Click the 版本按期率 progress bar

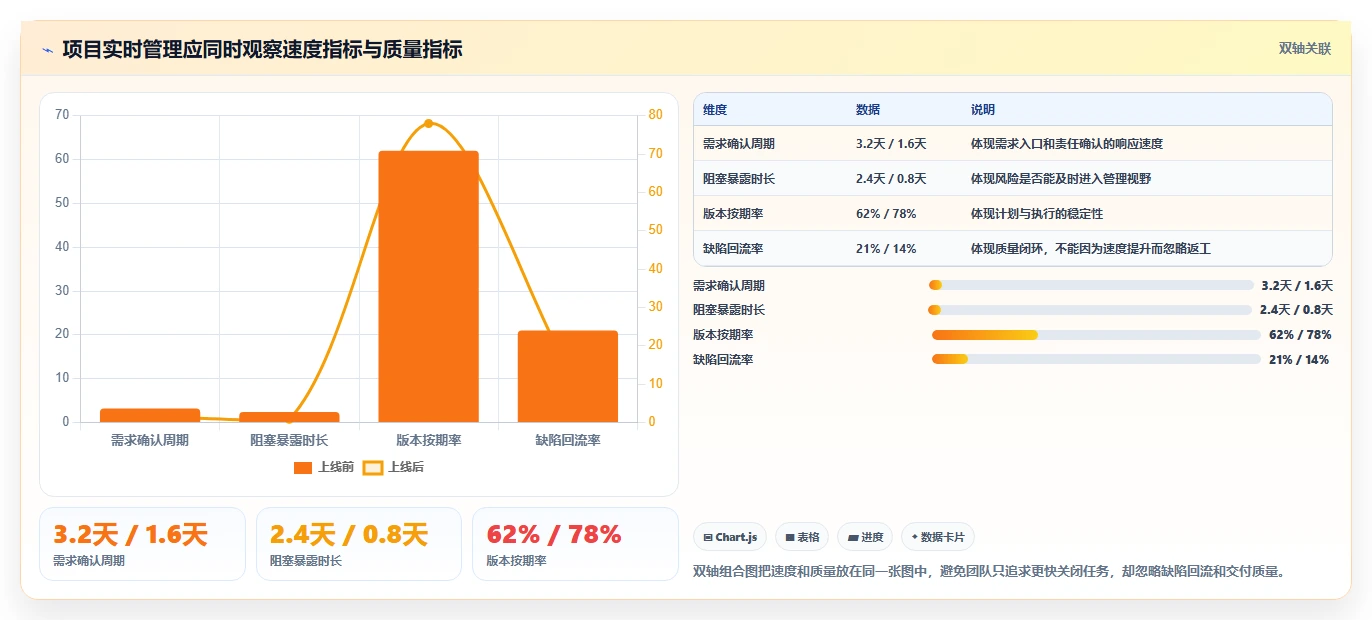[1096, 335]
